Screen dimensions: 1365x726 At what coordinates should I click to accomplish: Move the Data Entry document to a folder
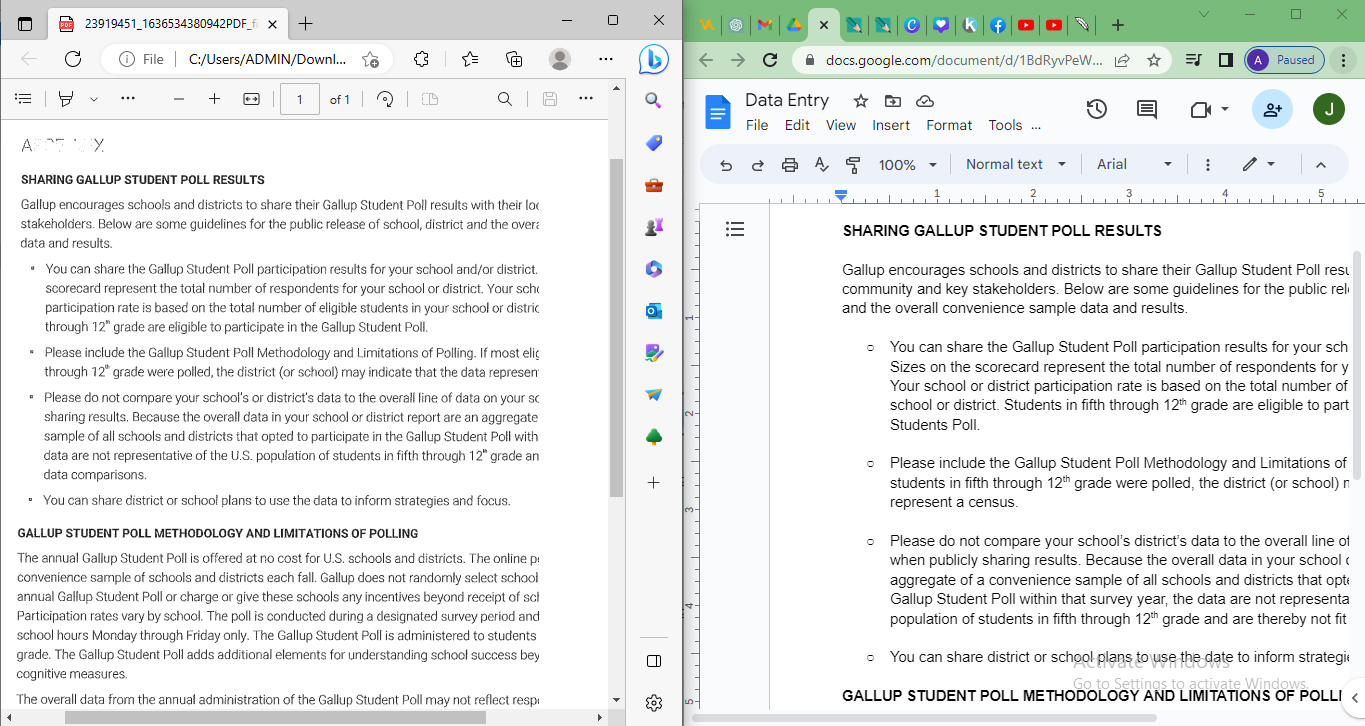point(893,100)
